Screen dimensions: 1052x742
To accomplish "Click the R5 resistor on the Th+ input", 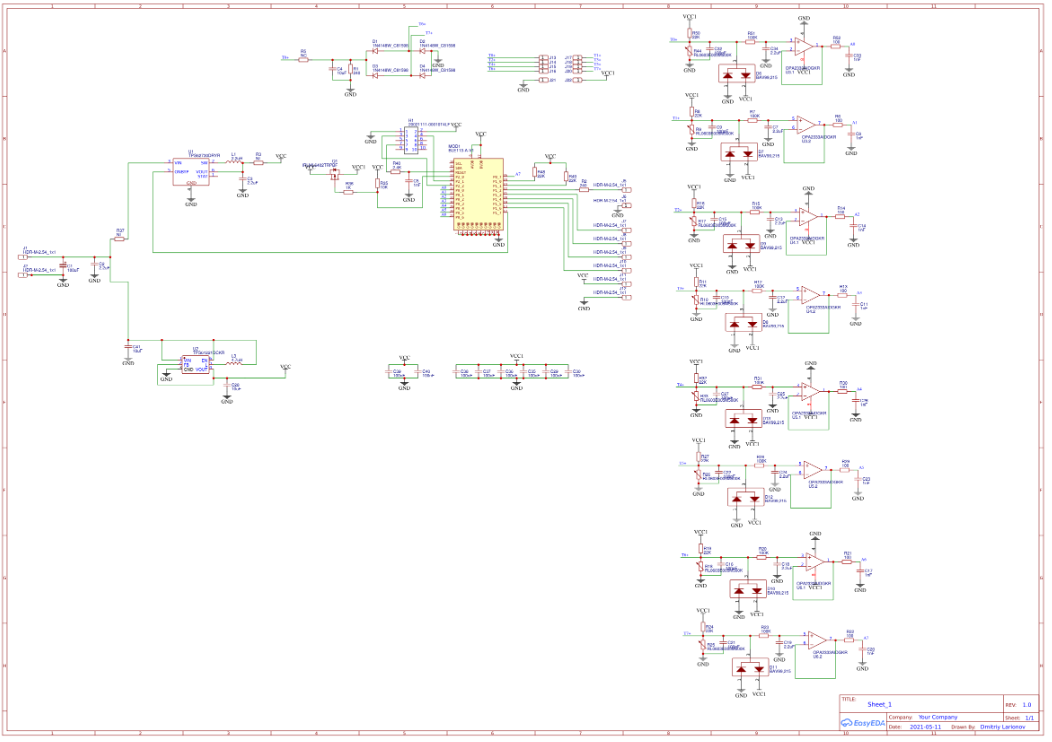I will (x=304, y=59).
